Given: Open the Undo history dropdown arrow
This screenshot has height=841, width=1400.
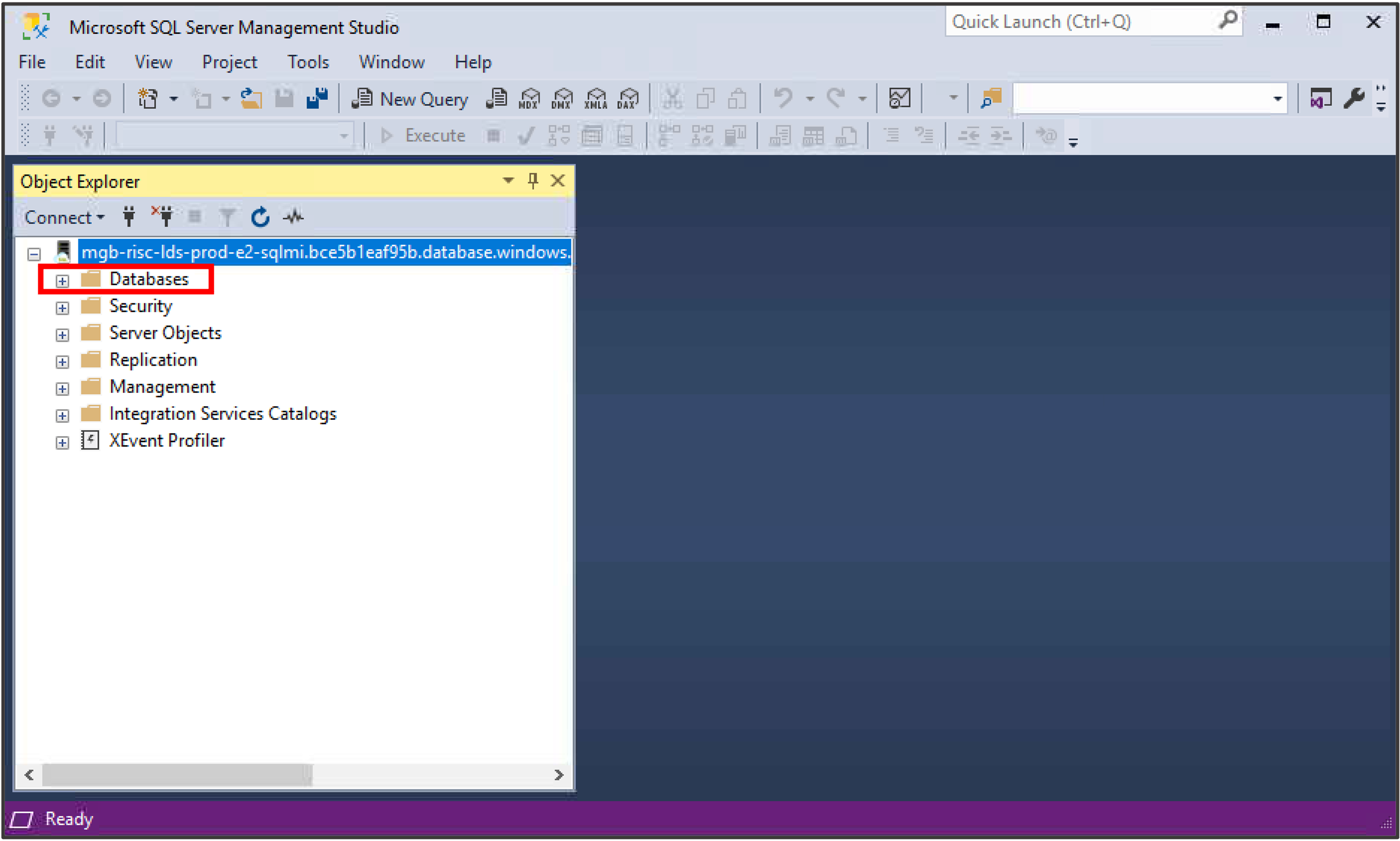Looking at the screenshot, I should coord(810,99).
